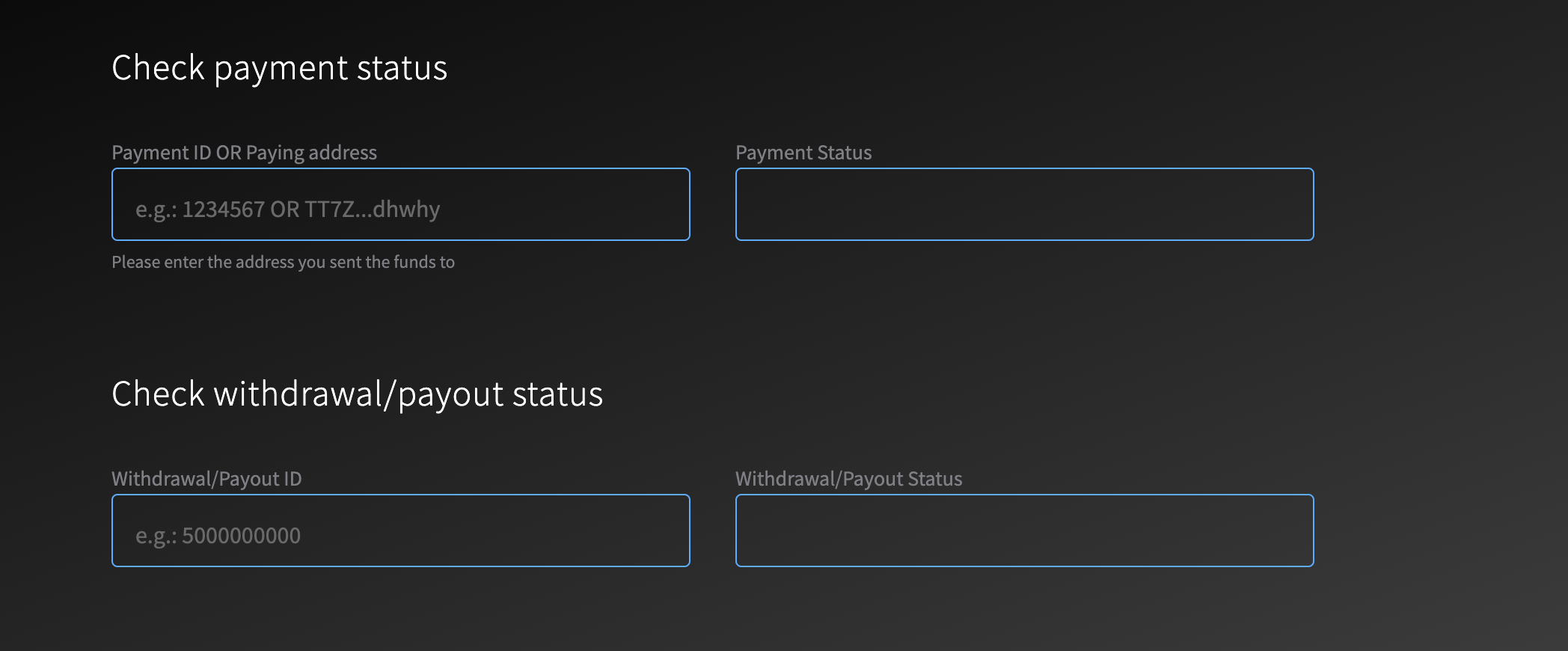Click placeholder "e.g.: 1234567 OR TT7Z...dhwhy"
The width and height of the screenshot is (1568, 651).
tap(287, 210)
